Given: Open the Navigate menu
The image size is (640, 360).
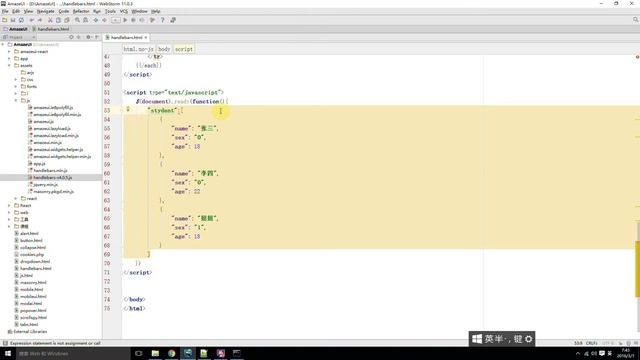Looking at the screenshot, I should 46,11.
